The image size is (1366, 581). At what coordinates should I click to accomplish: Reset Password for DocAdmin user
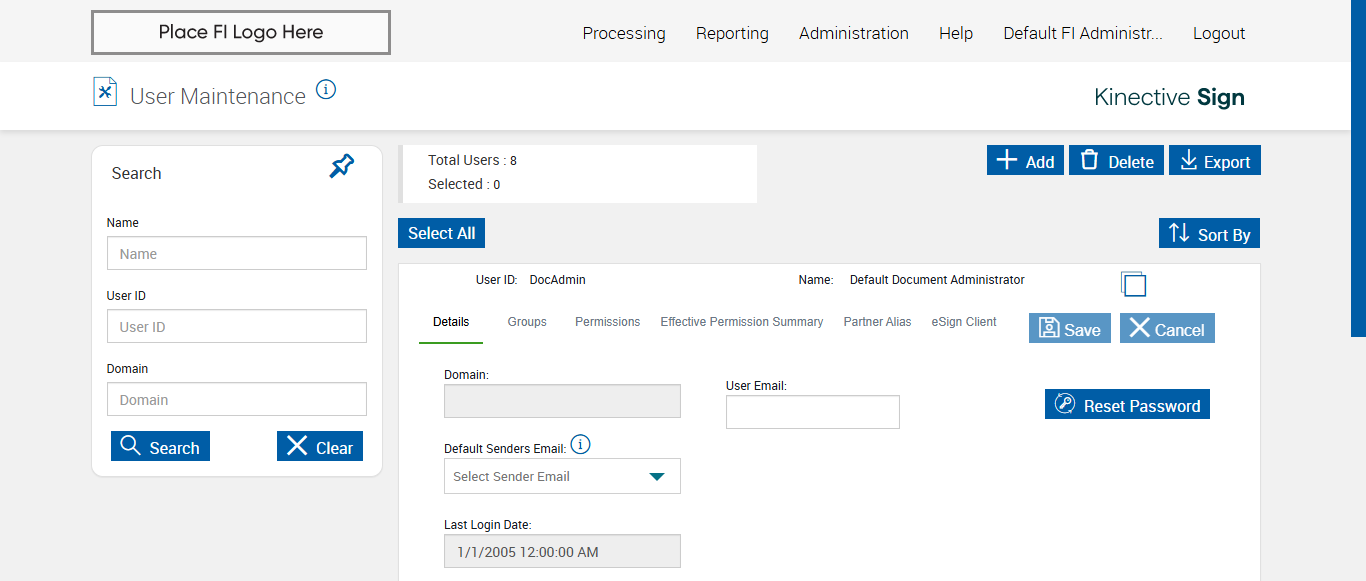(1127, 405)
